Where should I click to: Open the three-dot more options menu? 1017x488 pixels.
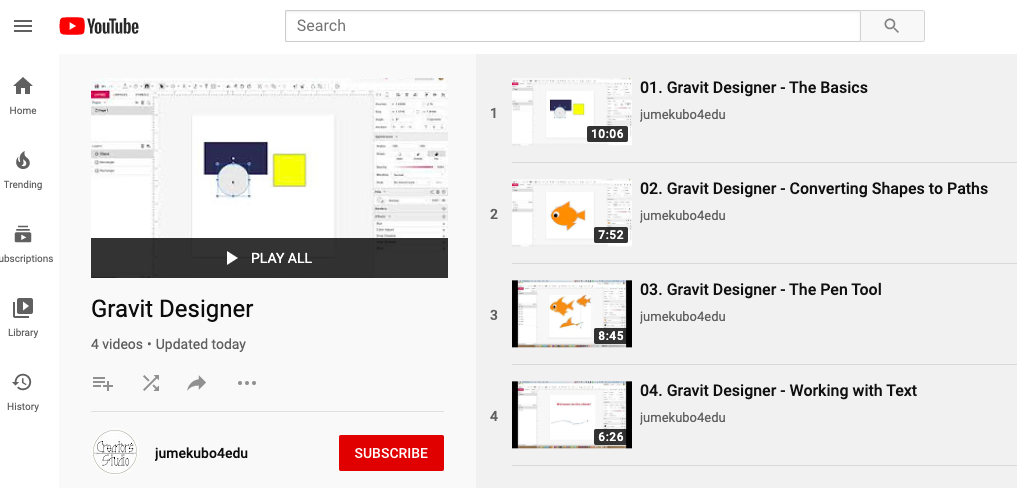point(247,383)
